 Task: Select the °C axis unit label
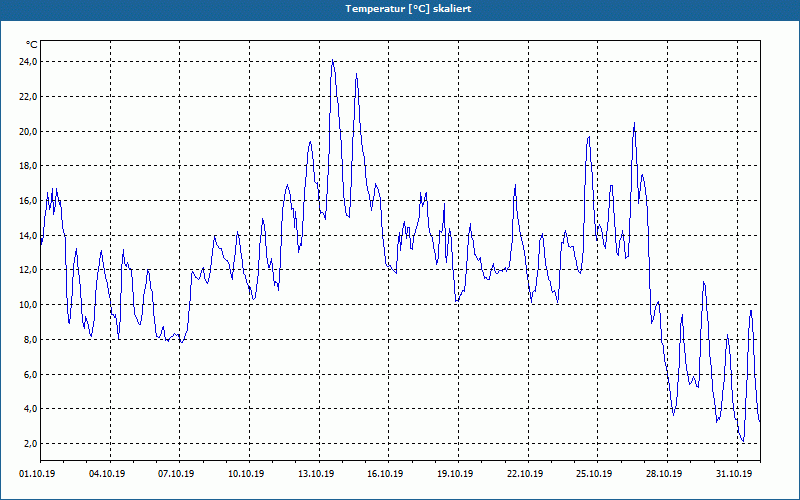click(31, 45)
